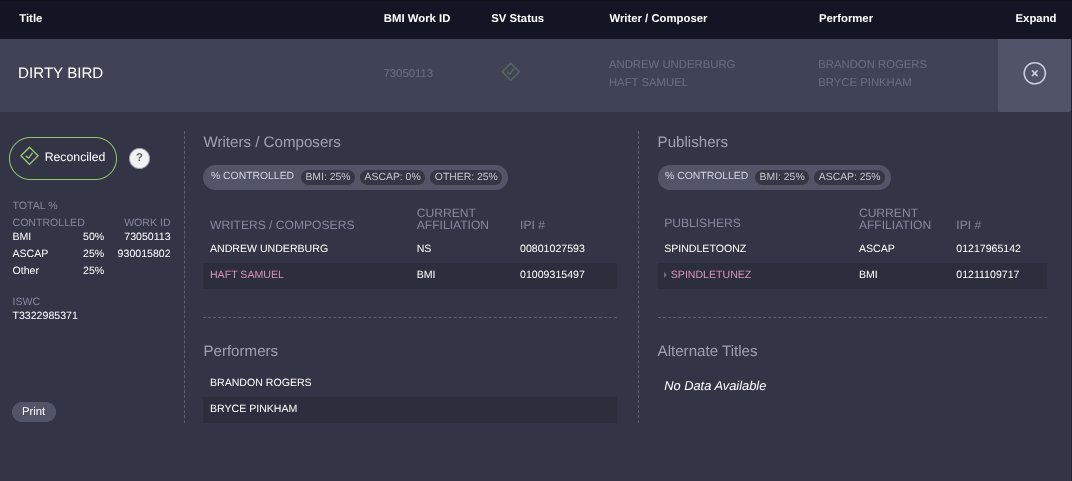The width and height of the screenshot is (1072, 481).
Task: Select publisher IPI number 01217965142
Action: pos(988,249)
